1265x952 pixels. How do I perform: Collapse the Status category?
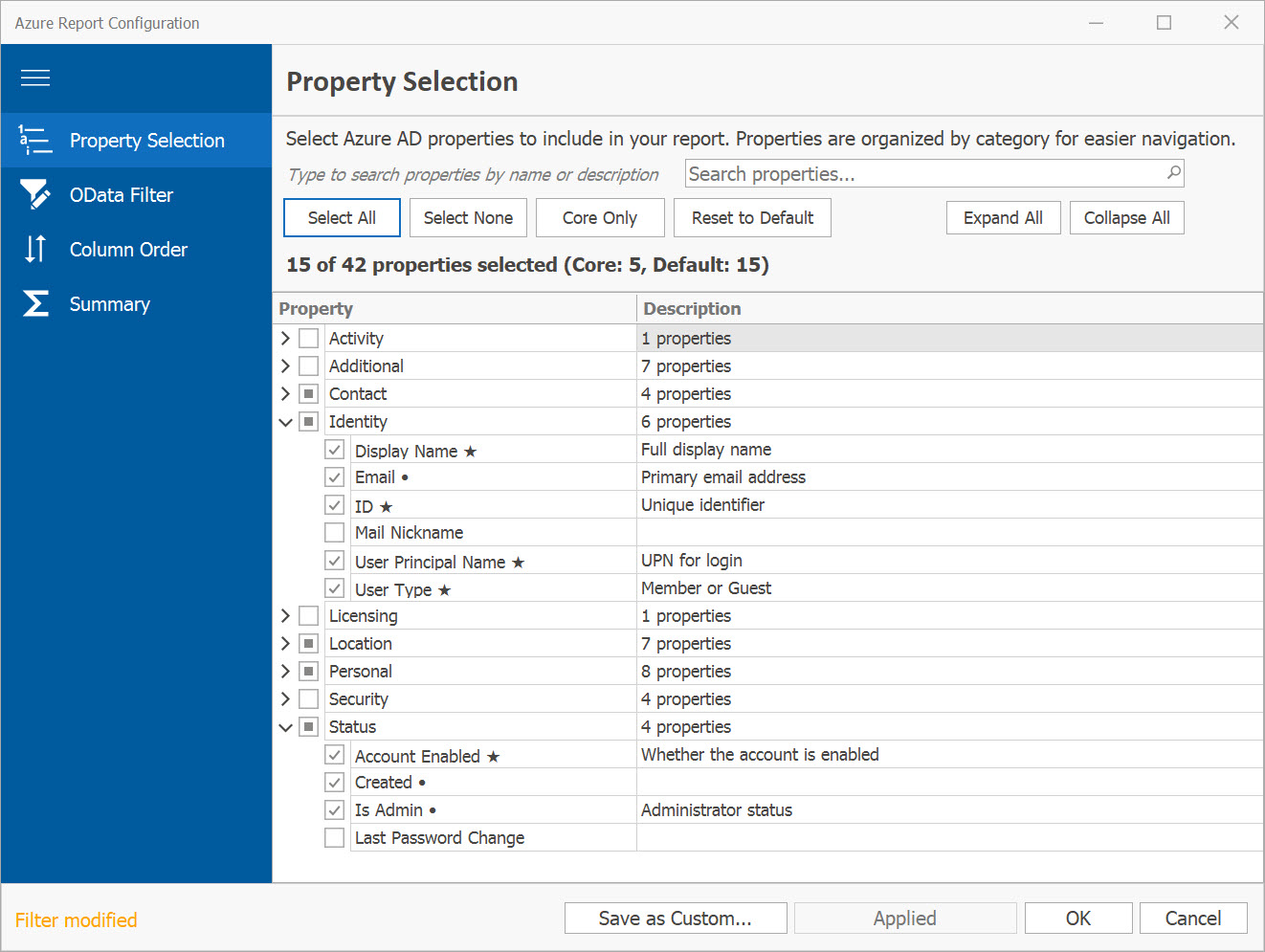(x=285, y=727)
